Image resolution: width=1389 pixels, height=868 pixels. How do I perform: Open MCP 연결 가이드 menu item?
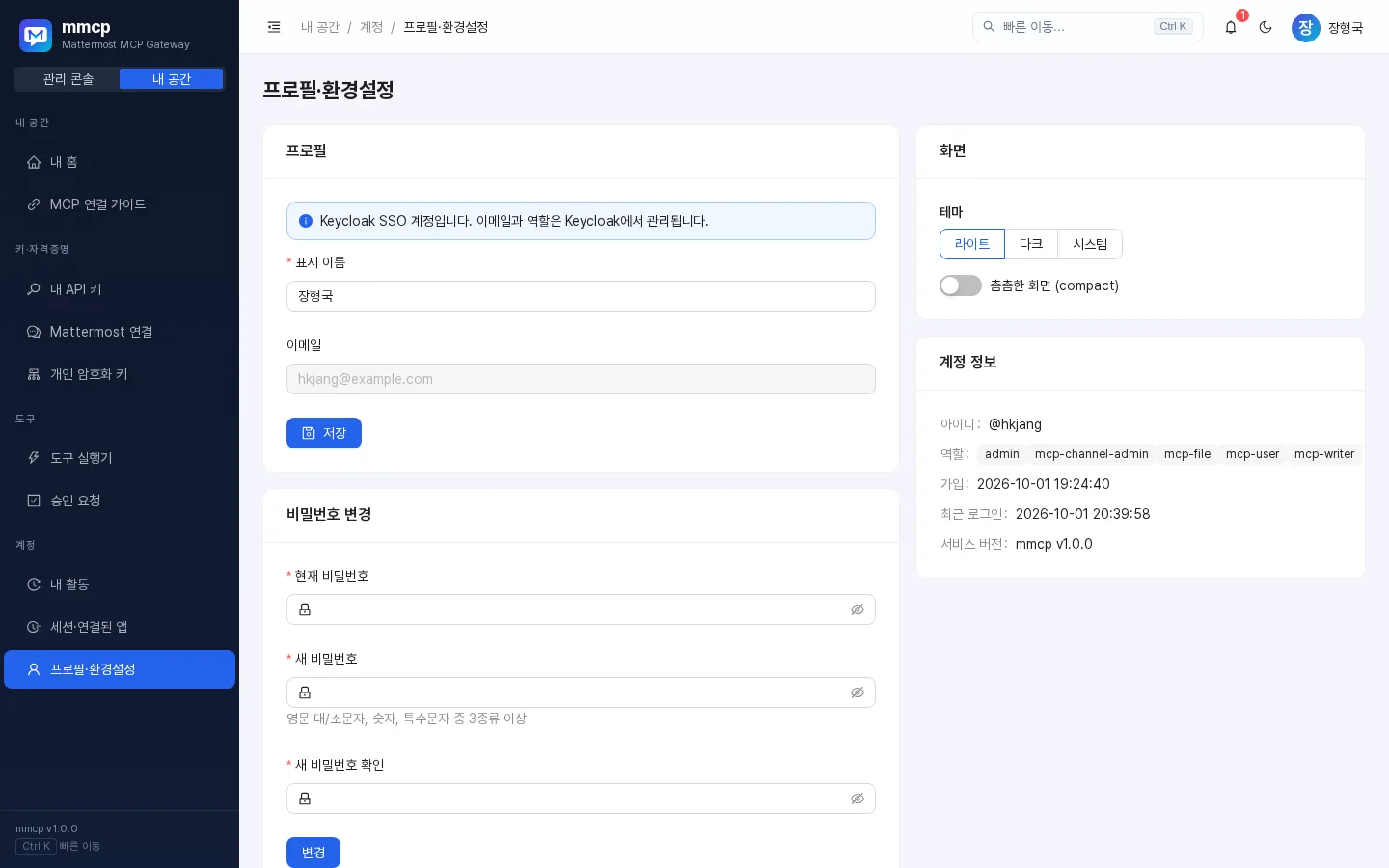click(x=120, y=204)
